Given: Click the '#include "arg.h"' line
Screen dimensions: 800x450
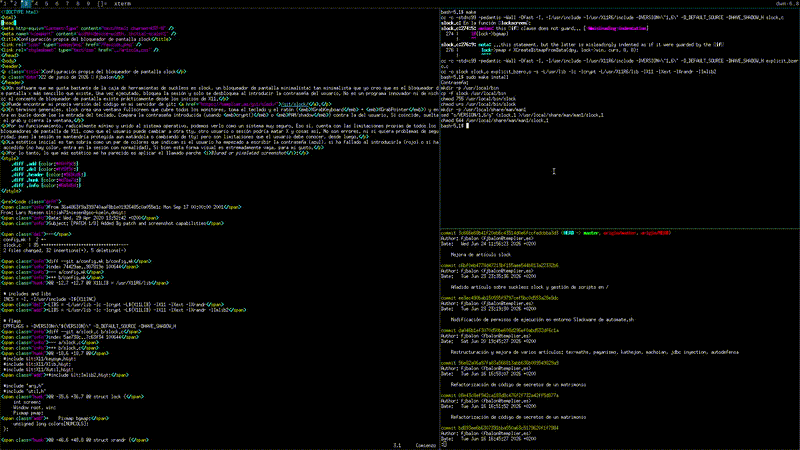Looking at the screenshot, I should pos(23,386).
